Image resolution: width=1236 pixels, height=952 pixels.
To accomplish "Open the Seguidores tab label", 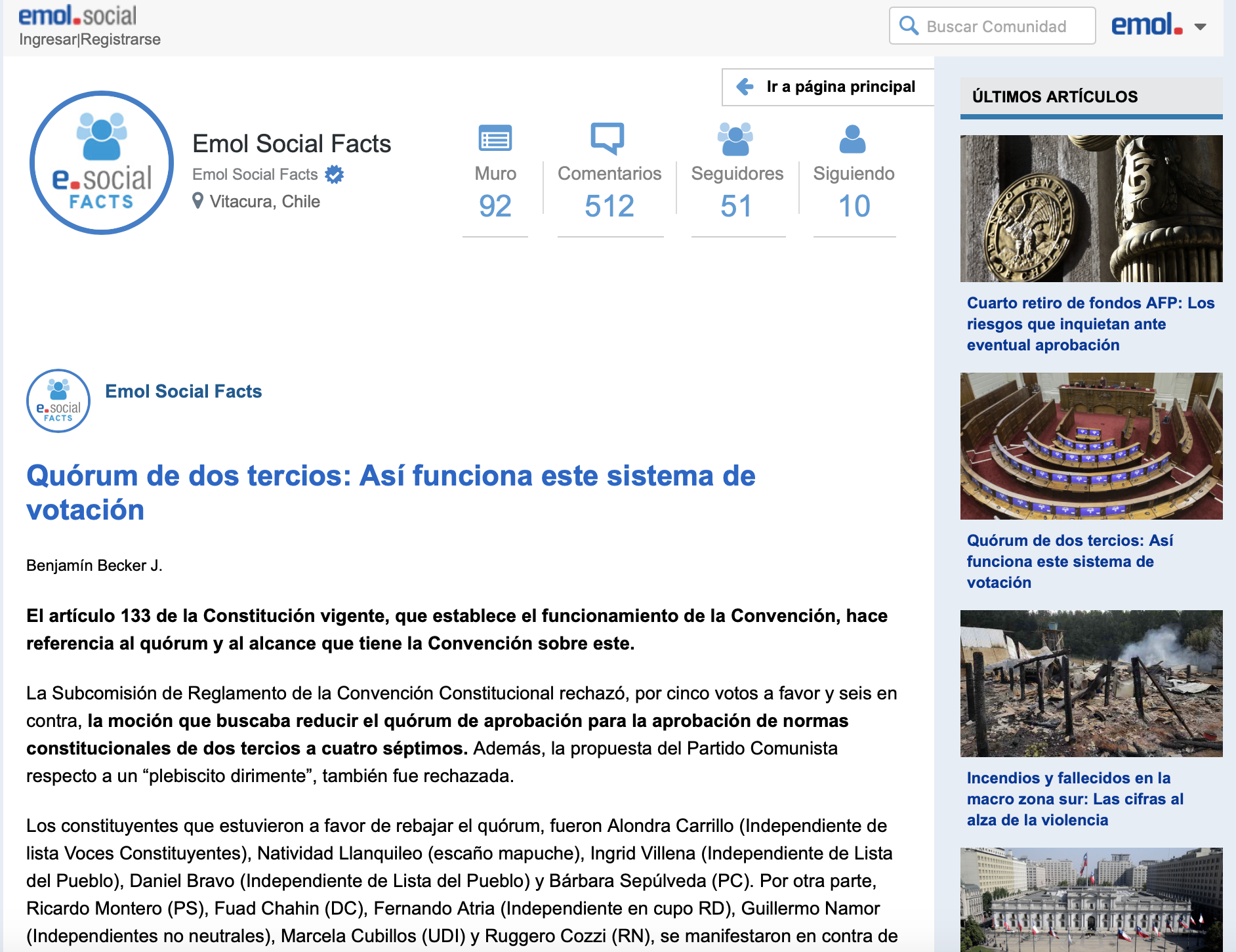I will coord(737,173).
